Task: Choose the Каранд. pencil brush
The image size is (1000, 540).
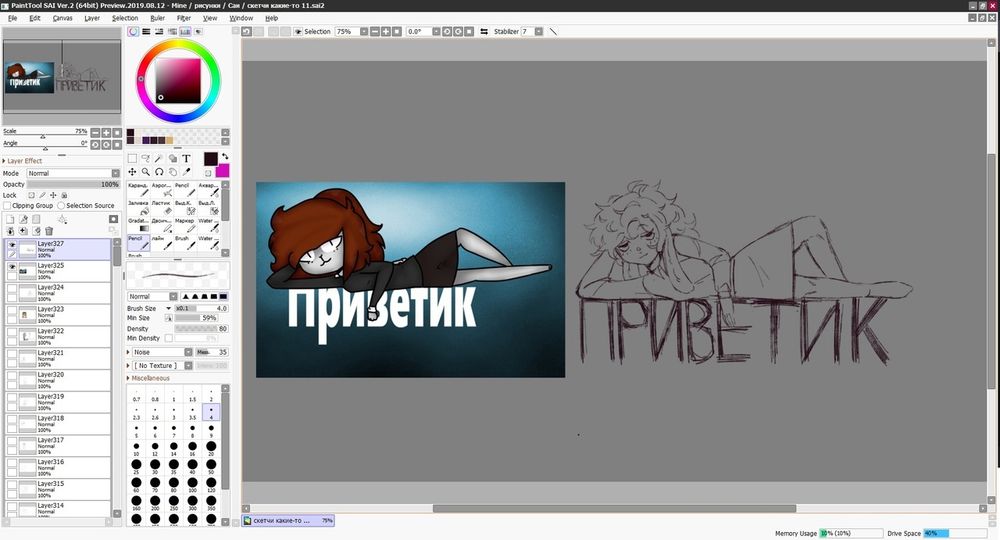Action: point(138,189)
